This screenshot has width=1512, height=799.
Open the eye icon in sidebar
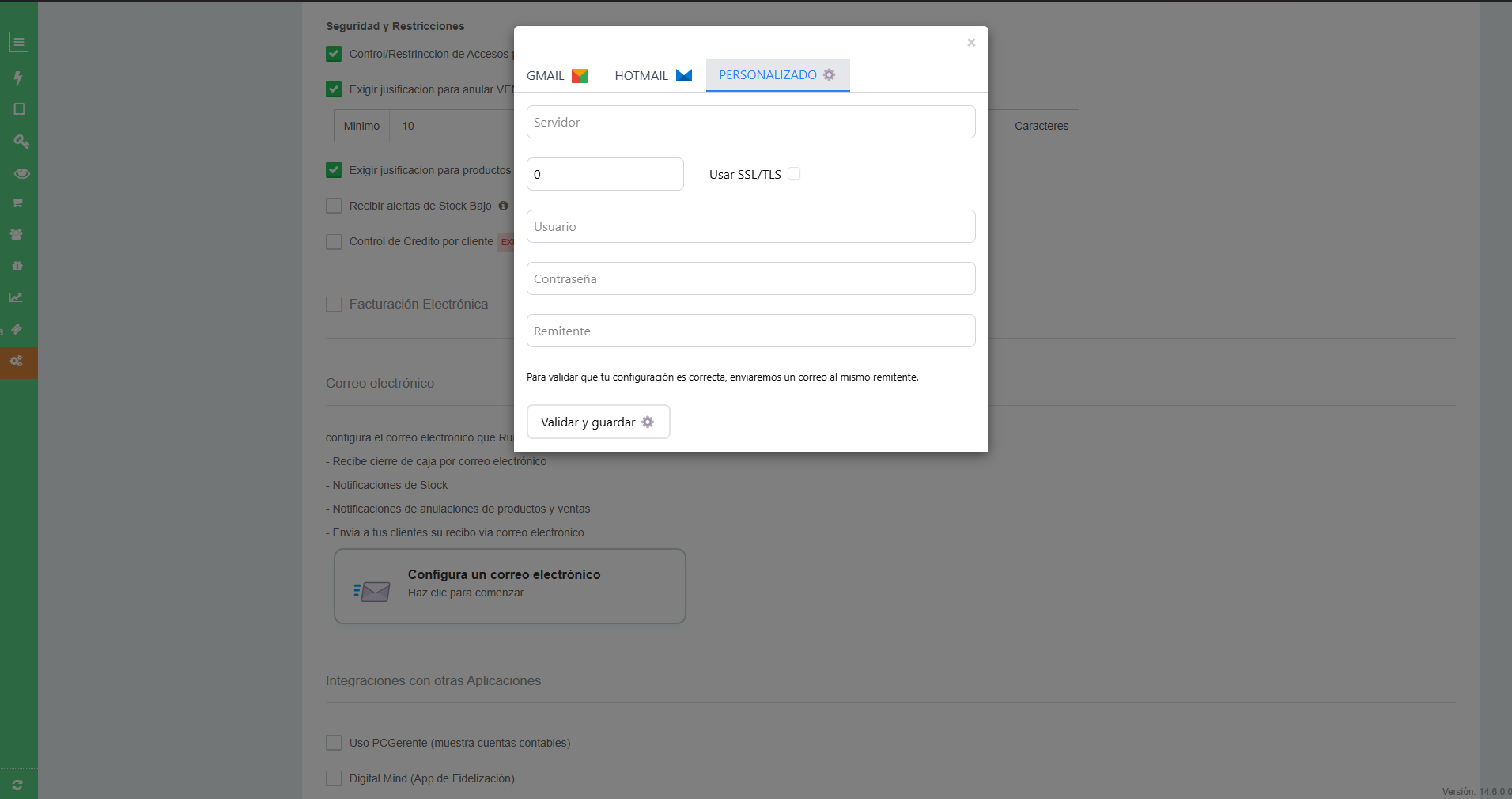tap(21, 173)
